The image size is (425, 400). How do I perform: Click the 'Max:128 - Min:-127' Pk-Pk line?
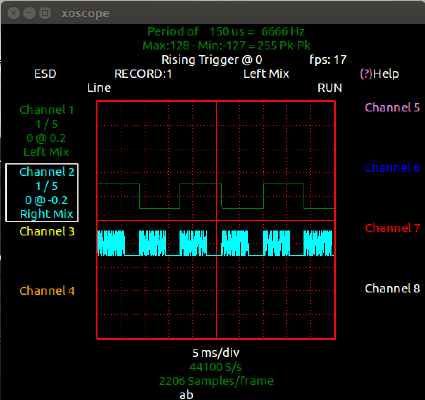pos(227,45)
